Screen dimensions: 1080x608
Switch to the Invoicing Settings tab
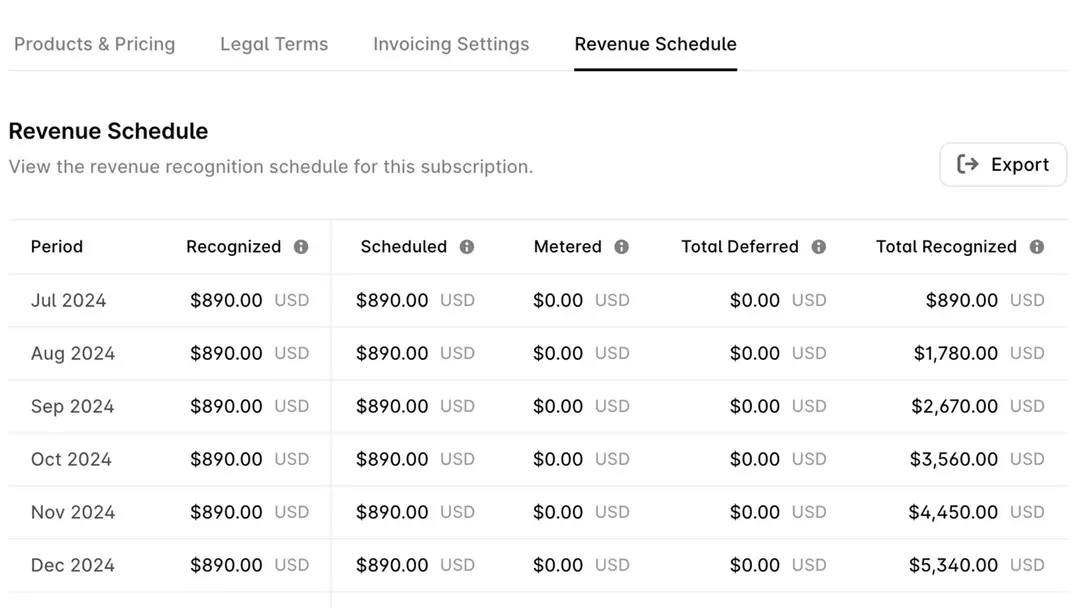pos(451,44)
